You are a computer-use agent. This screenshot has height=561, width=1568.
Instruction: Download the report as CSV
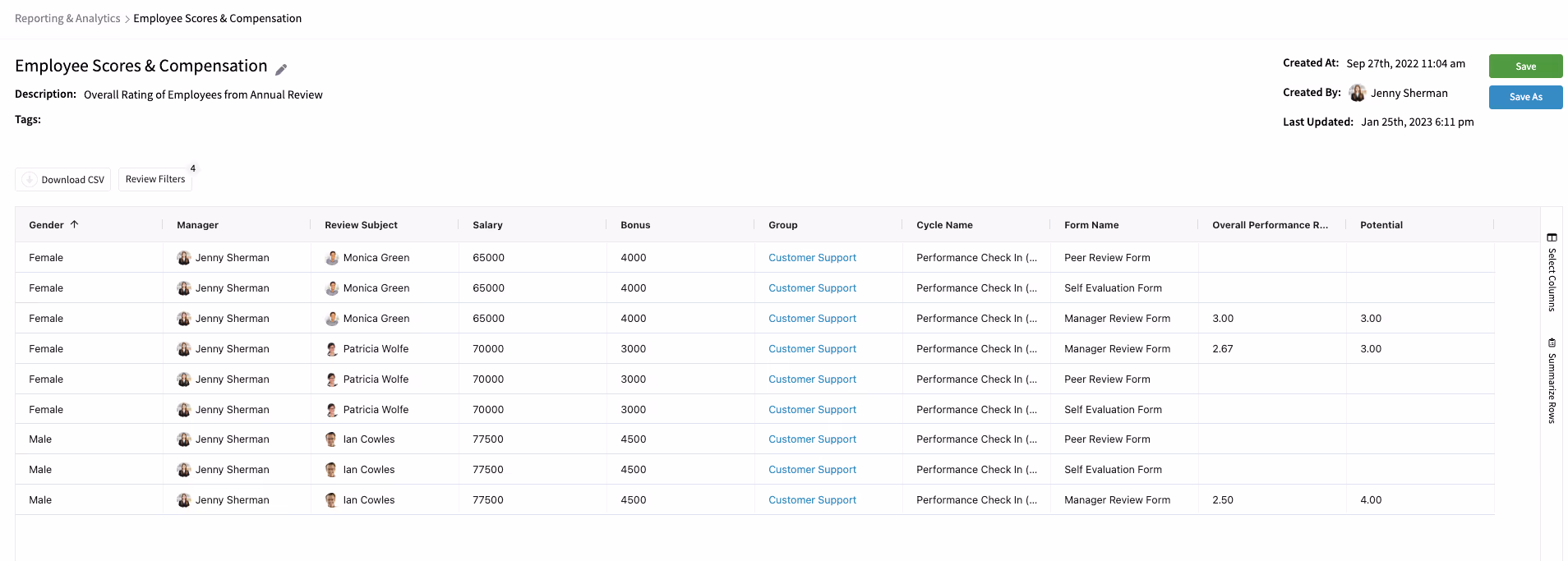(x=62, y=180)
